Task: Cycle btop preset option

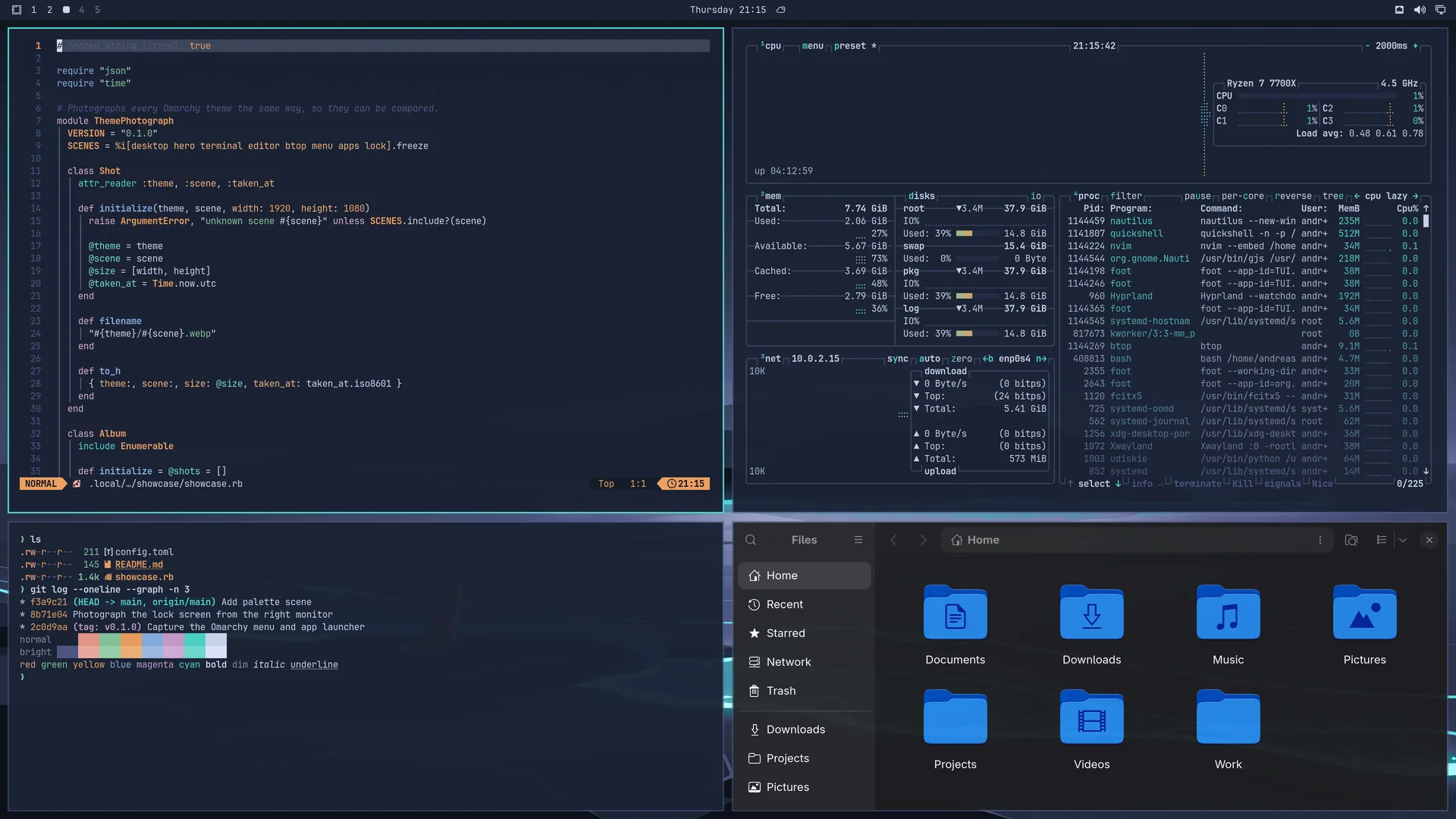Action: 855,45
